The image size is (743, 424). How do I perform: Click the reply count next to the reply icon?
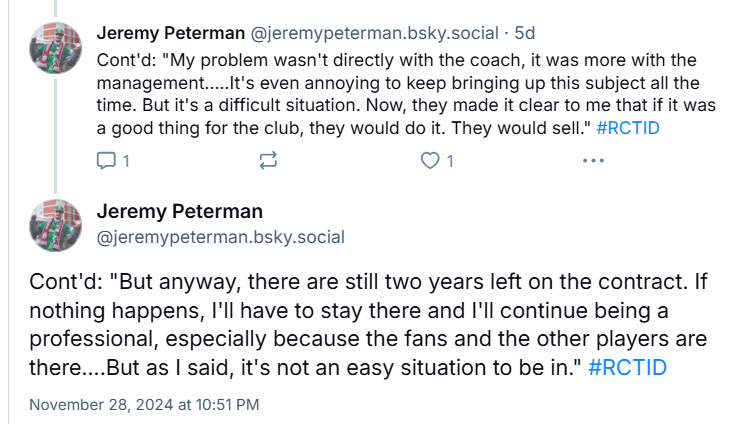[x=125, y=160]
